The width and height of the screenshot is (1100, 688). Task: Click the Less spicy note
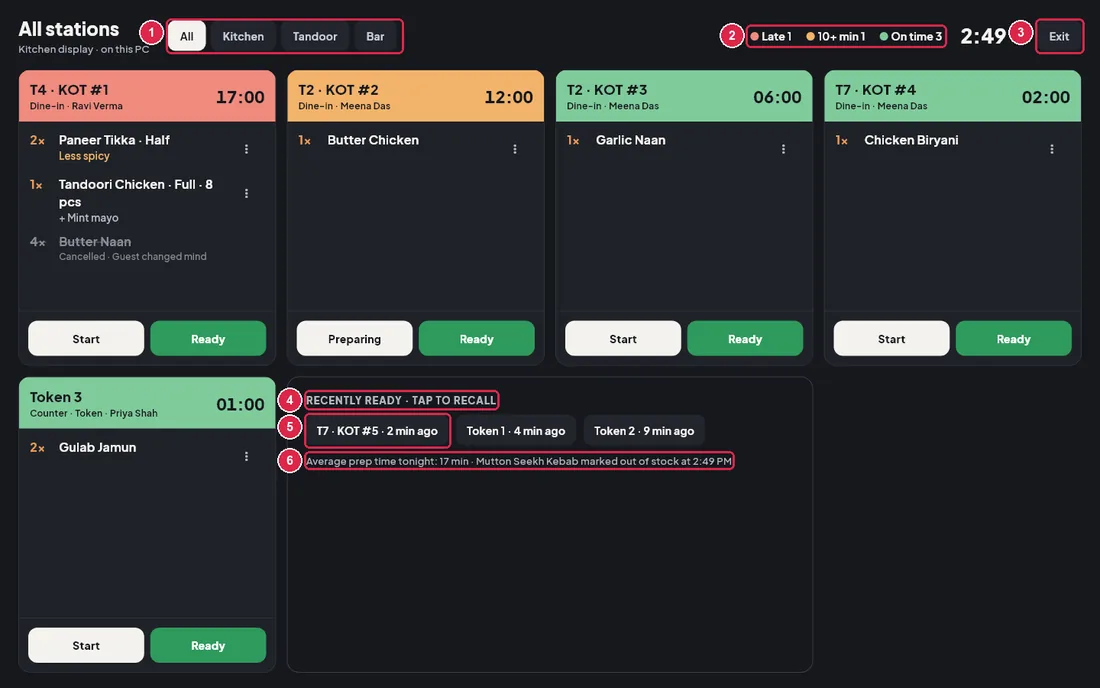tap(84, 156)
